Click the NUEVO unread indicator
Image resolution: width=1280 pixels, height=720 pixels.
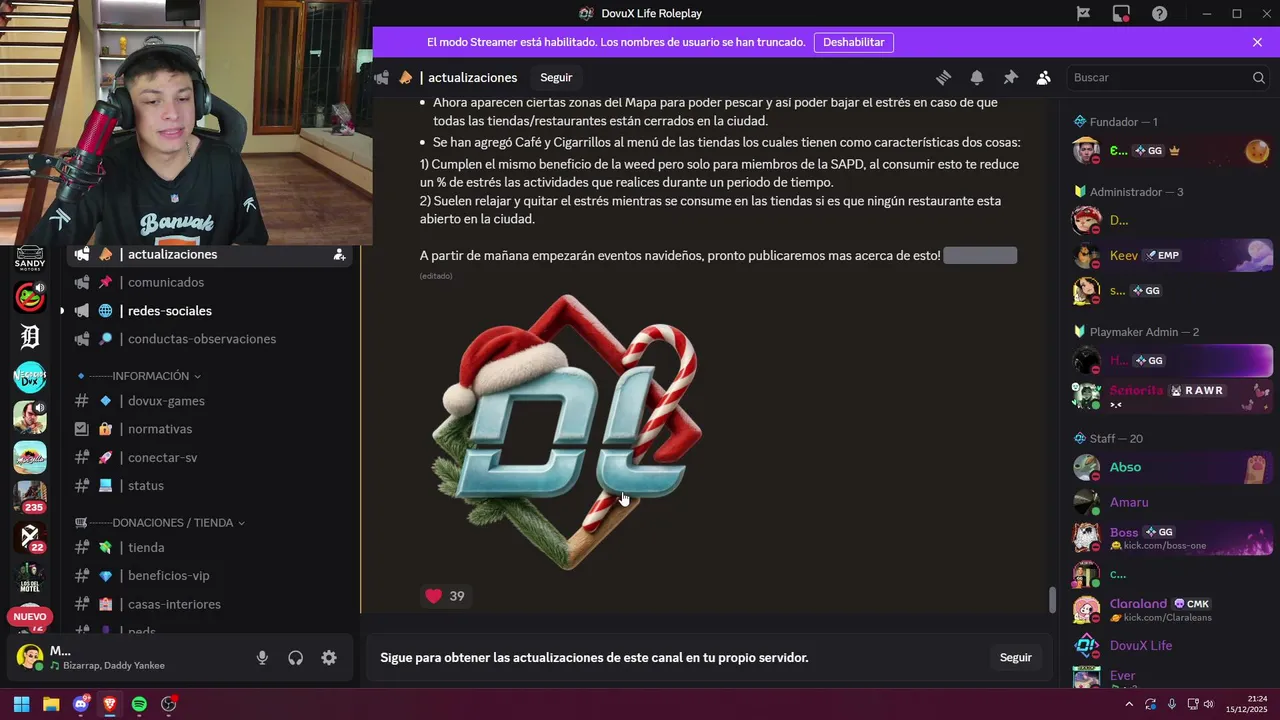[29, 617]
